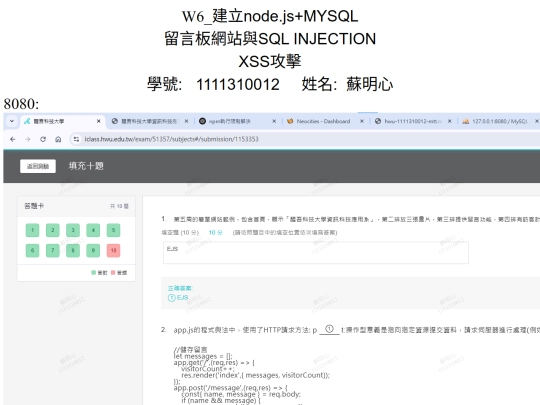Click the '10 分' score text

point(215,232)
